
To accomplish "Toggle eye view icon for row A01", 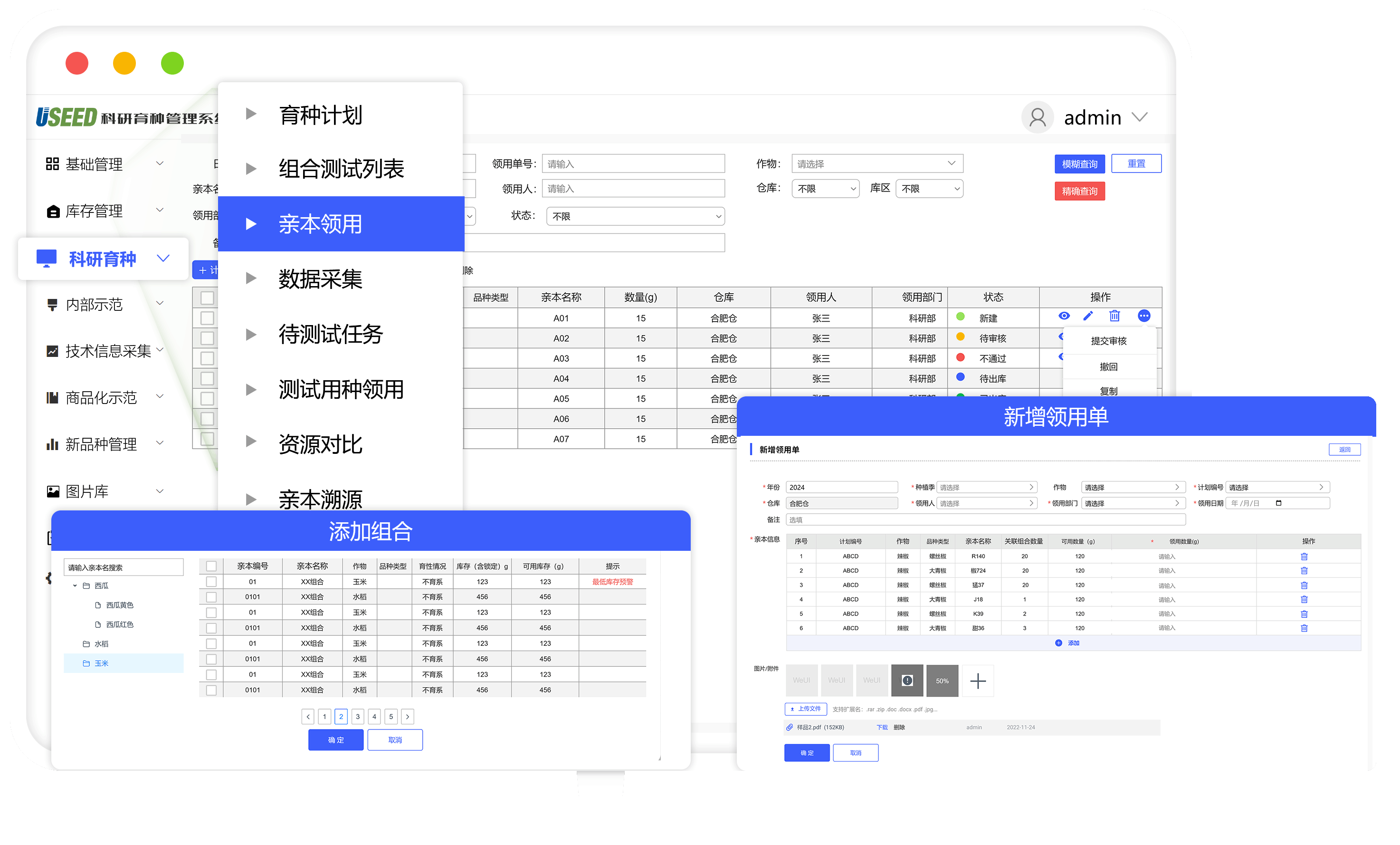I will click(1064, 316).
